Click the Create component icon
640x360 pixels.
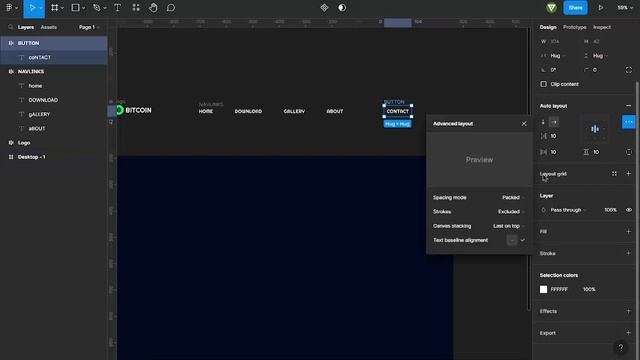click(324, 8)
